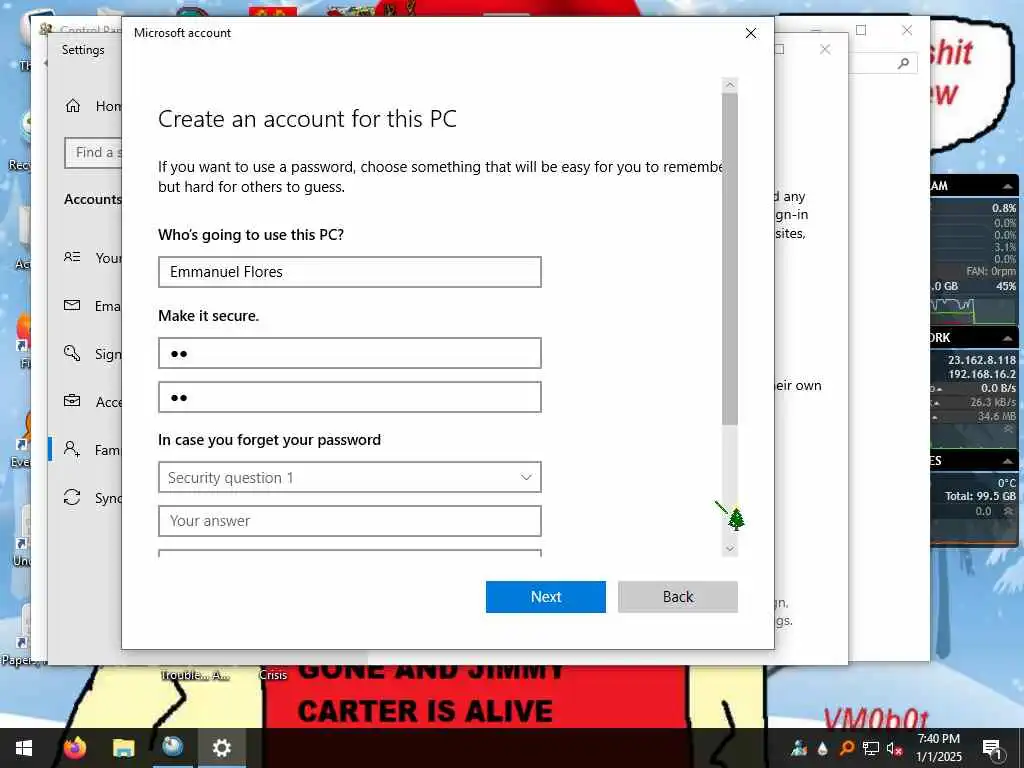Click the username field containing Emmanuel Flores
The height and width of the screenshot is (768, 1024).
(349, 272)
